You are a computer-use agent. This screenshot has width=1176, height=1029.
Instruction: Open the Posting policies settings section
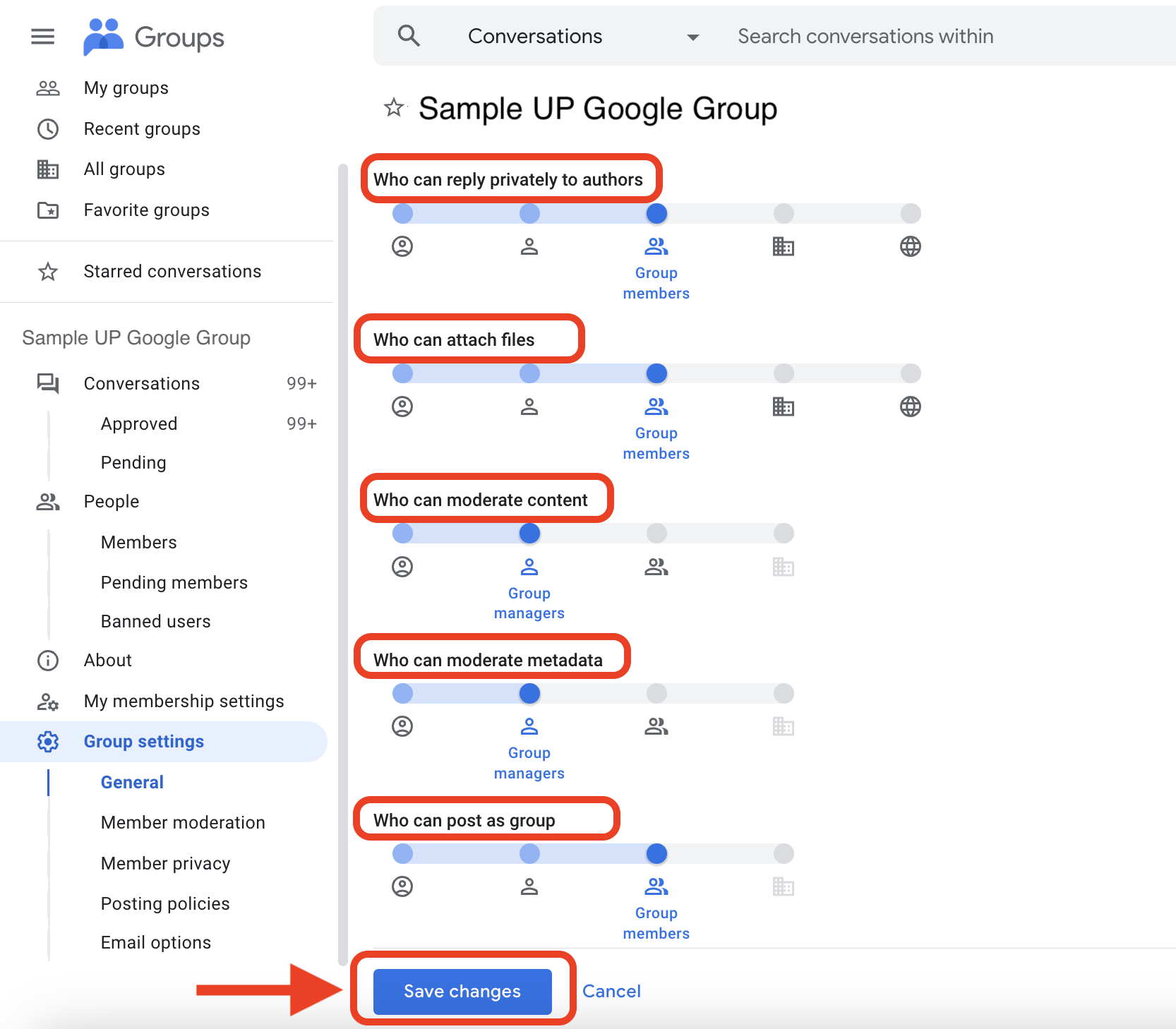pos(165,903)
